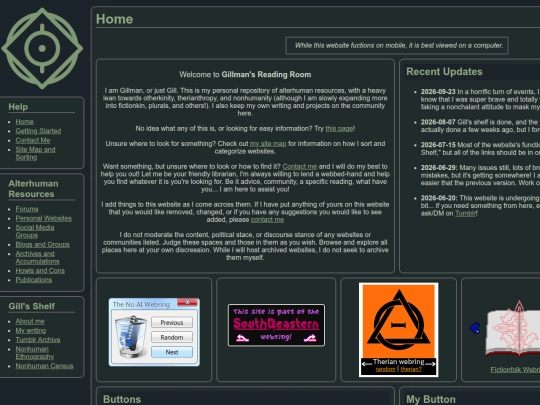This screenshot has width=540, height=405.
Task: Open Getting Started in the Help menu
Action: click(x=38, y=131)
